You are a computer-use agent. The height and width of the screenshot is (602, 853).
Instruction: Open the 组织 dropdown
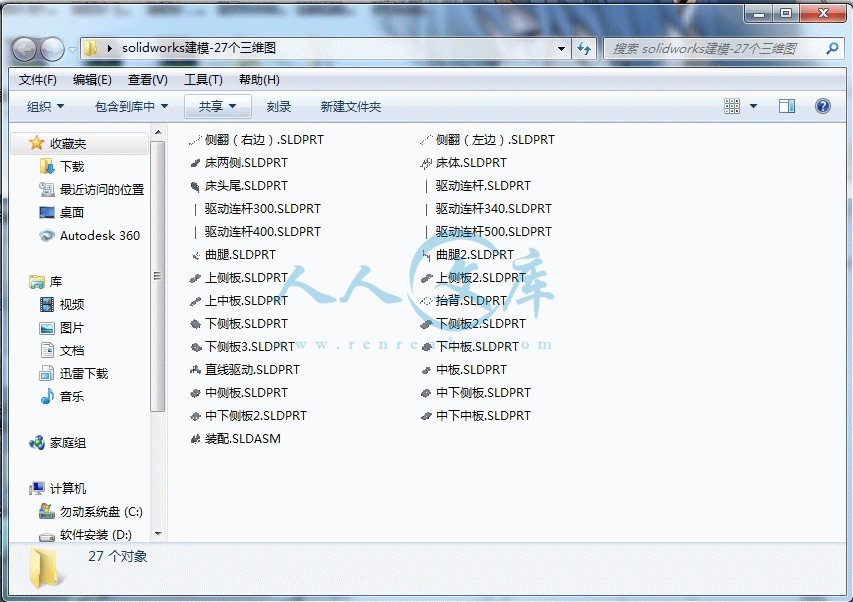coord(45,107)
